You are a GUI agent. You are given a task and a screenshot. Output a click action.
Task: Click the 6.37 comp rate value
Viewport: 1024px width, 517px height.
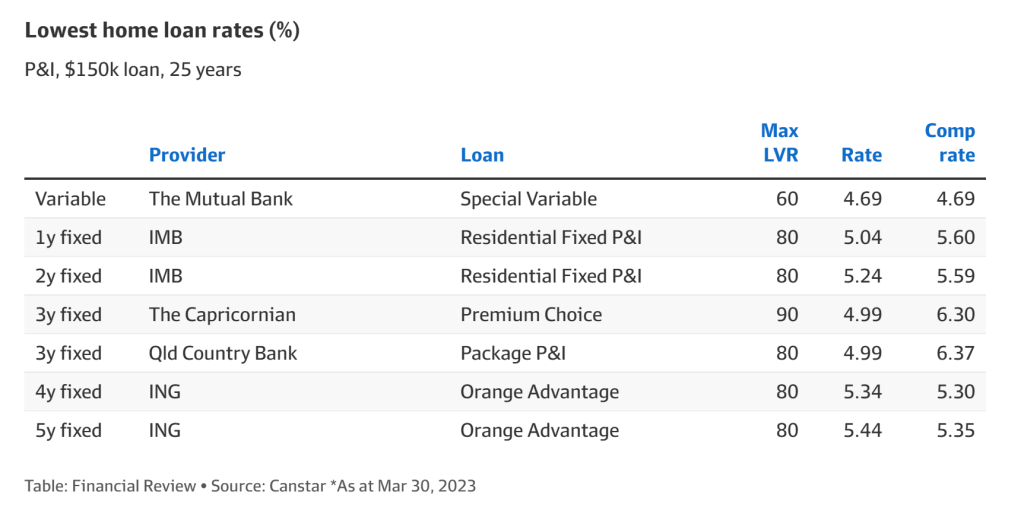click(954, 353)
